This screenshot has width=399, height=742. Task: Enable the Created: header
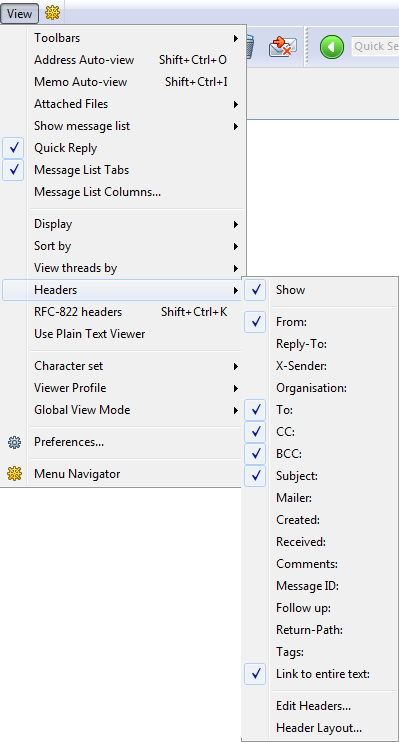tap(320, 520)
